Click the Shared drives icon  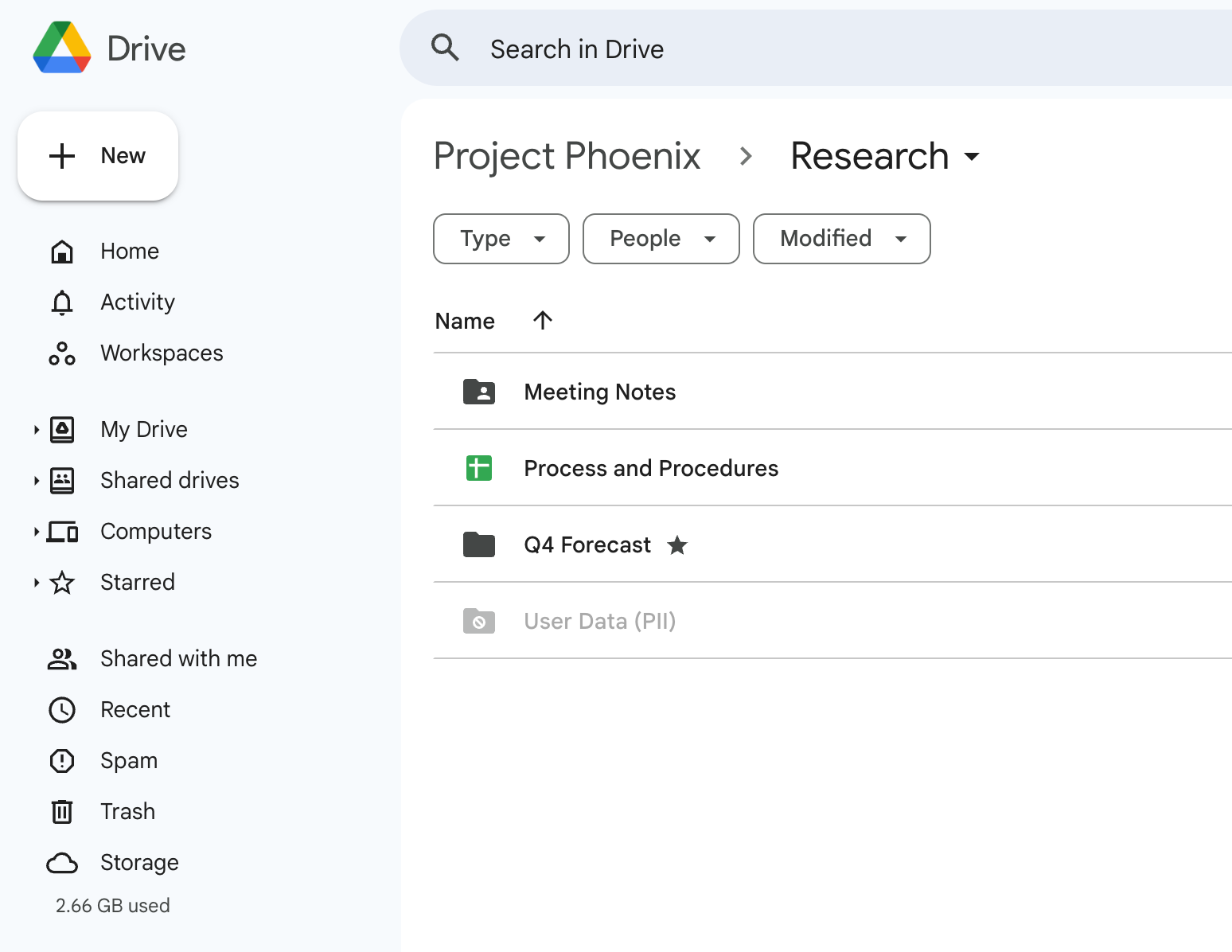coord(62,481)
